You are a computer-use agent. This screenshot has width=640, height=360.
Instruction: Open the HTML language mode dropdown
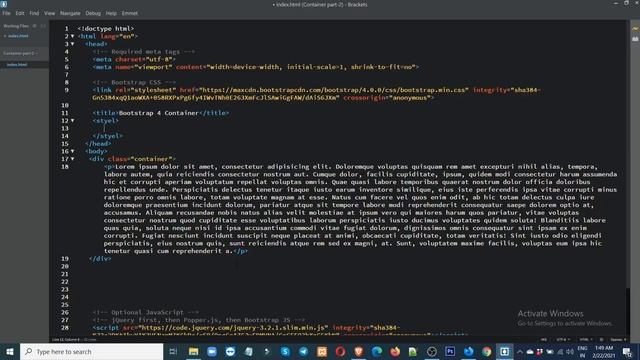click(x=586, y=340)
